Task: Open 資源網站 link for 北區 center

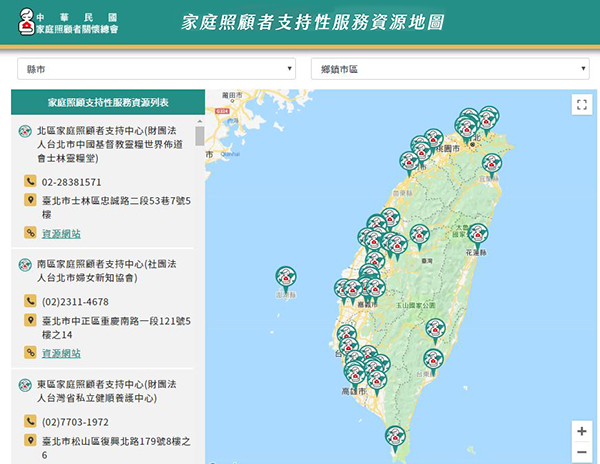Action: tap(61, 233)
